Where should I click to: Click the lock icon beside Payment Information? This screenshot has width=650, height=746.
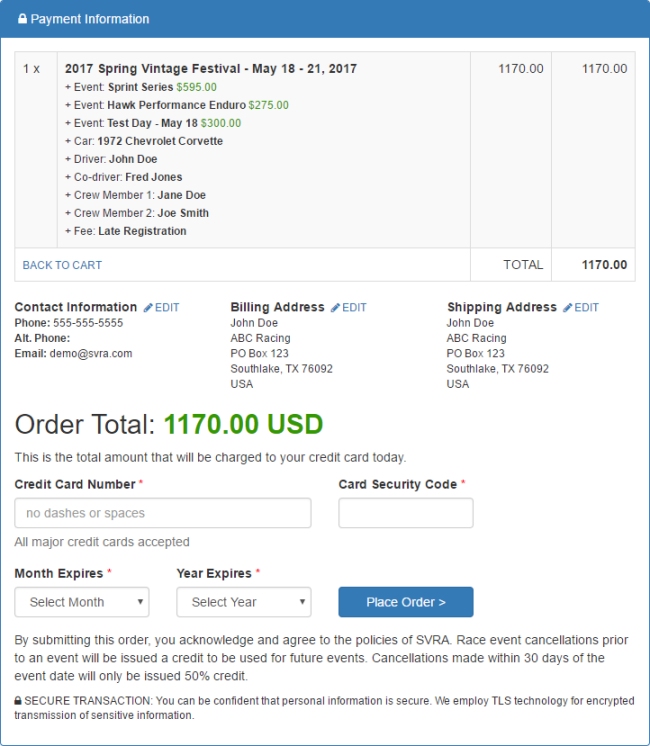coord(22,19)
